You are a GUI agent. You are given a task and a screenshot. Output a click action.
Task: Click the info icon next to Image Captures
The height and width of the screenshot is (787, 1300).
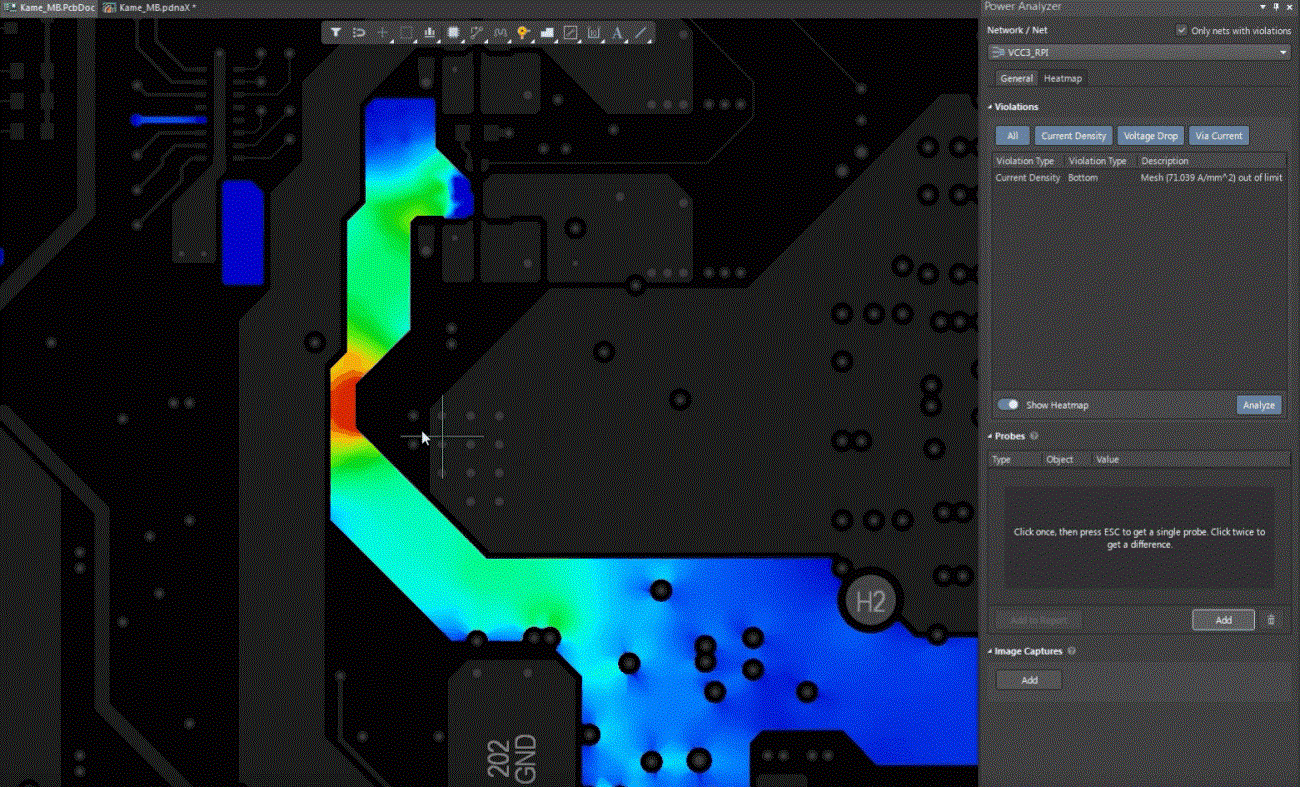(1069, 651)
